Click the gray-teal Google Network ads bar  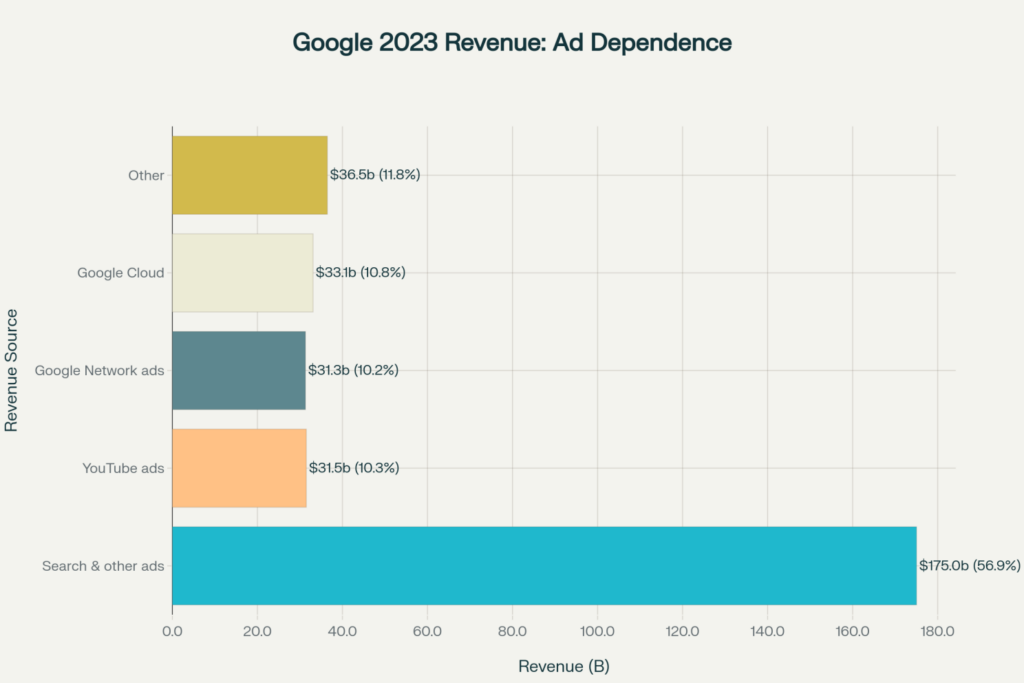coord(238,370)
